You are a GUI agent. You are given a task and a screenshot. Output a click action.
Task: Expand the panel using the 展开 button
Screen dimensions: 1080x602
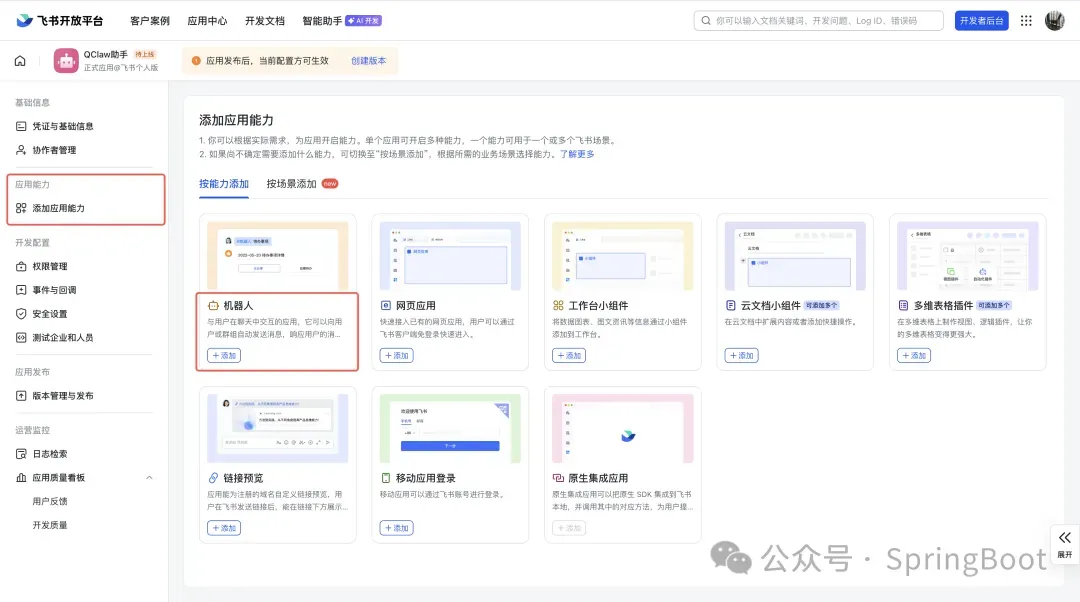pos(1064,543)
